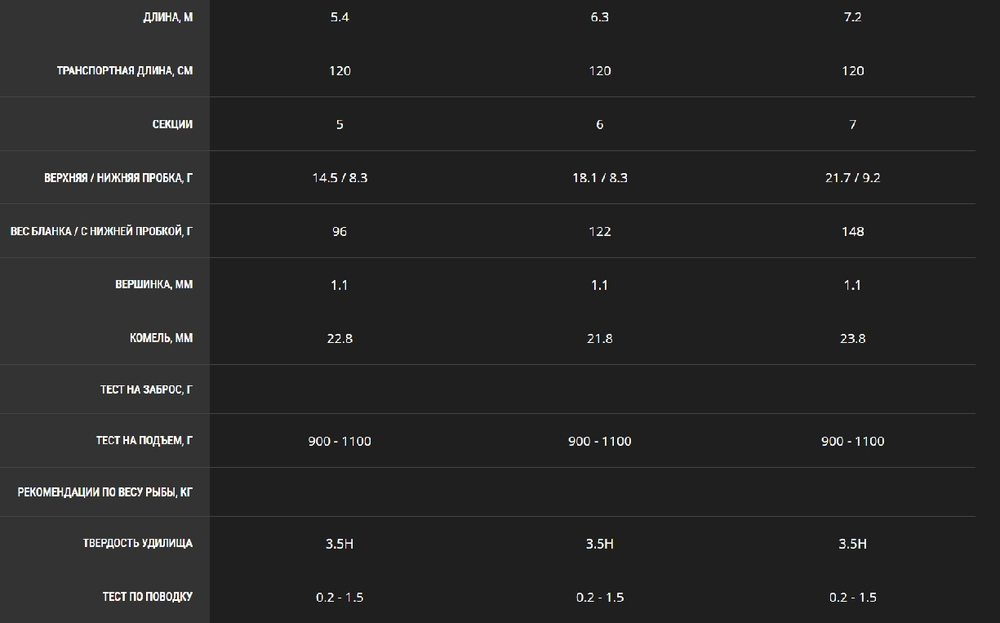Click the ТЕСТ ПО ПОВОДКУ label

click(x=147, y=597)
